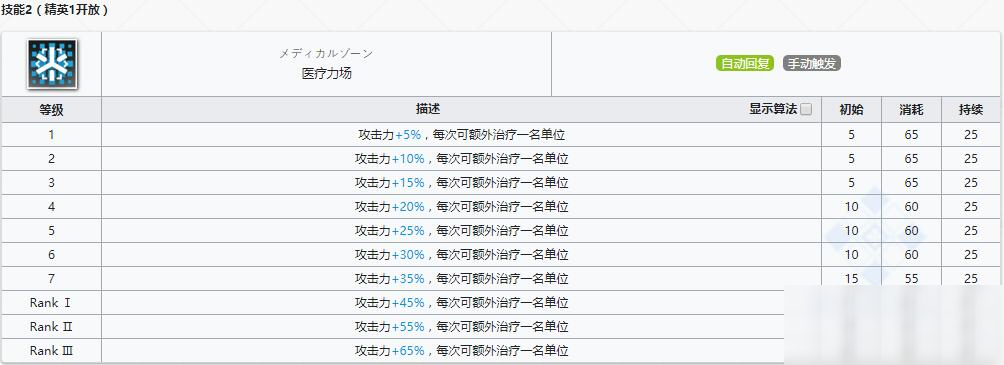Click the 初始 value 15 in level 7 row

851,279
